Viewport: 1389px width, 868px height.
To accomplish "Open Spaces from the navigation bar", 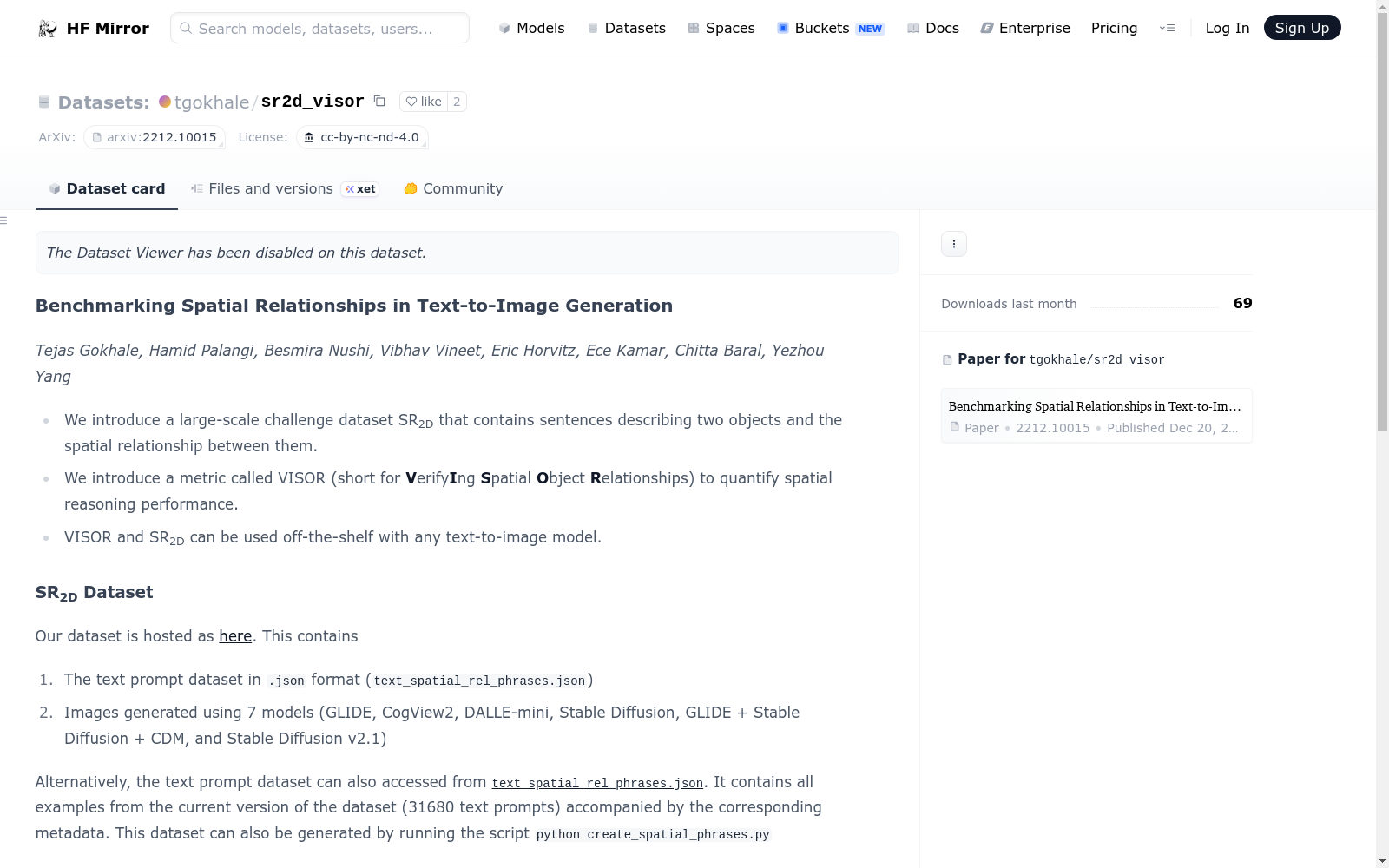I will tap(721, 28).
